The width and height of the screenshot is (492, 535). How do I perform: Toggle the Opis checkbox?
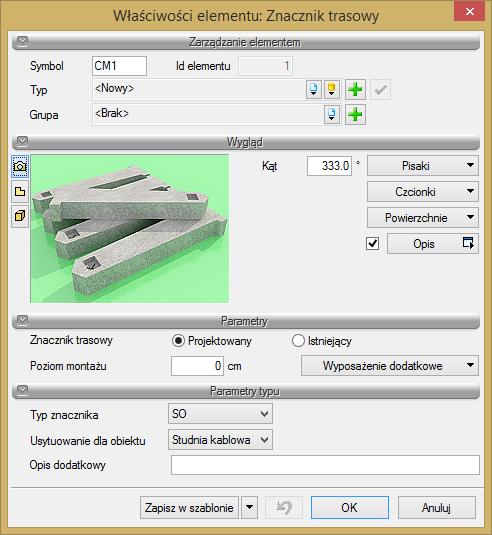pos(372,244)
